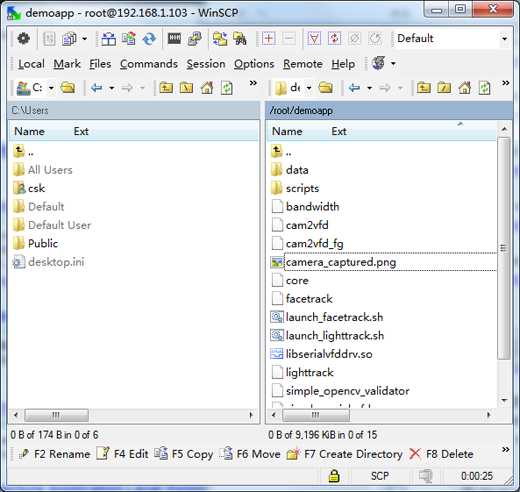Click the padlock encryption status icon
The width and height of the screenshot is (520, 492).
point(334,476)
